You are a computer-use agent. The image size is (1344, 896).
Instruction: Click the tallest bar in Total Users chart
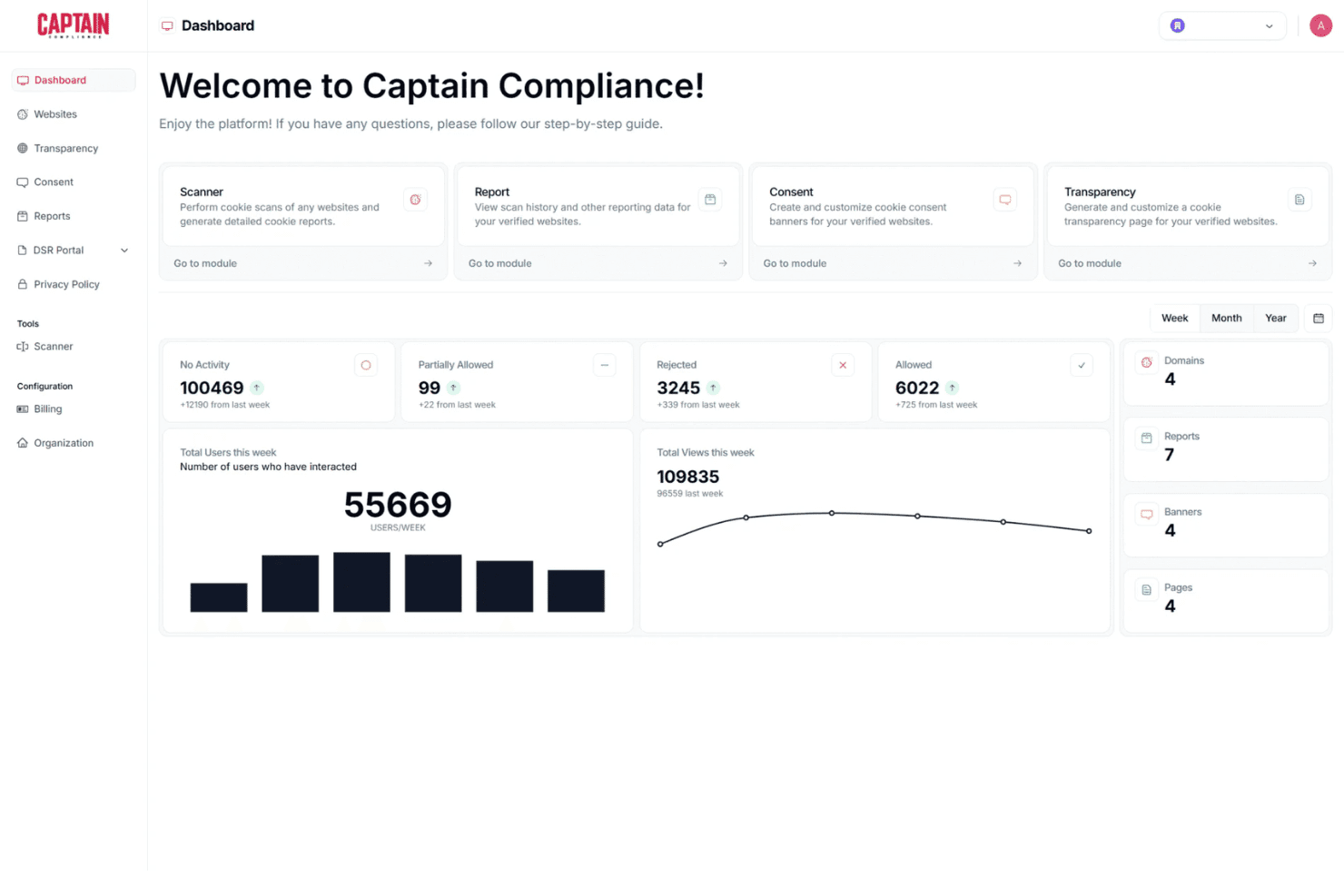tap(361, 582)
